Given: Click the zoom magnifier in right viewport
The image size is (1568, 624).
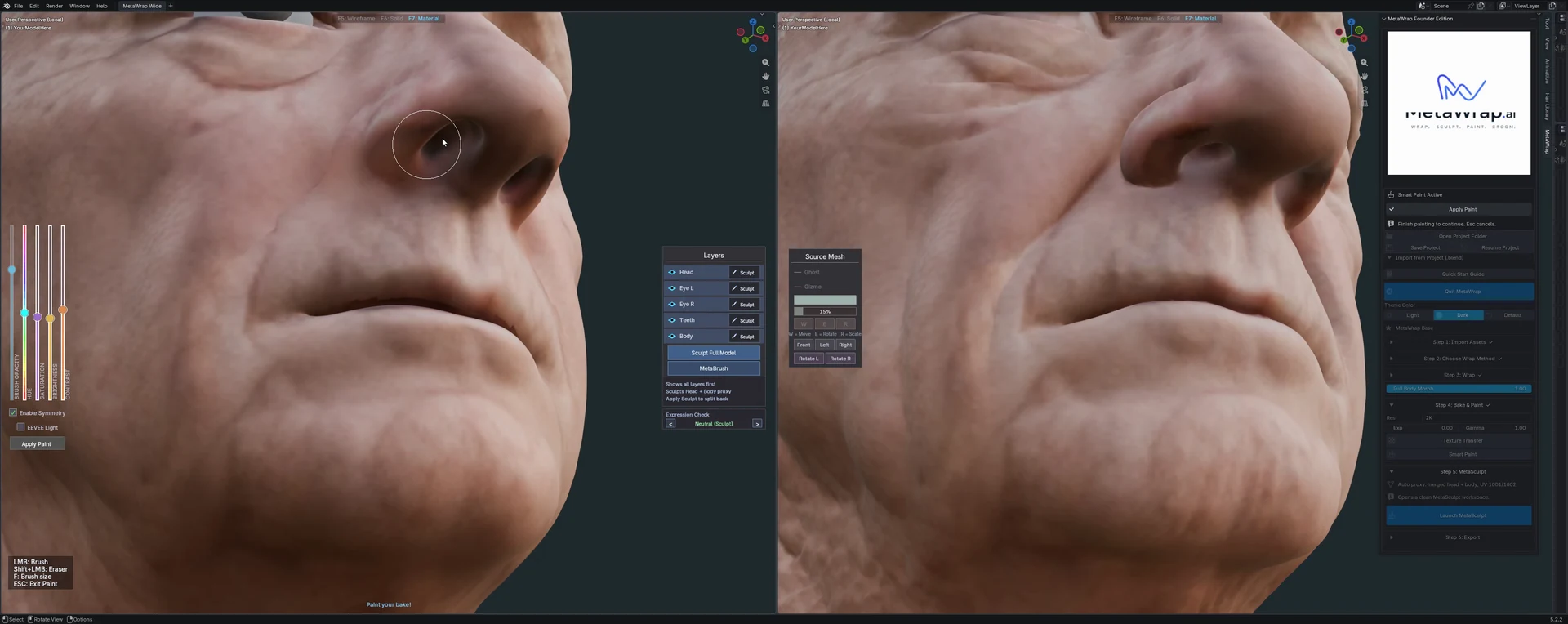Looking at the screenshot, I should pos(1364,62).
